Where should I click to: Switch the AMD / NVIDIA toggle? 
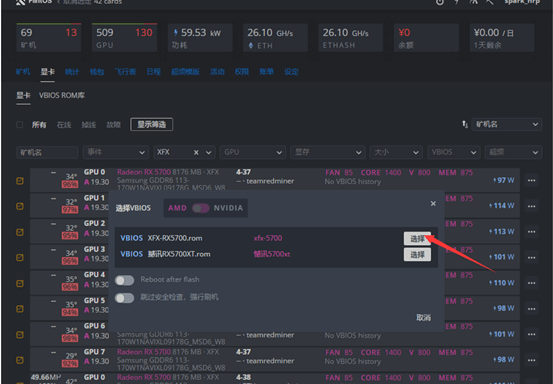(200, 208)
